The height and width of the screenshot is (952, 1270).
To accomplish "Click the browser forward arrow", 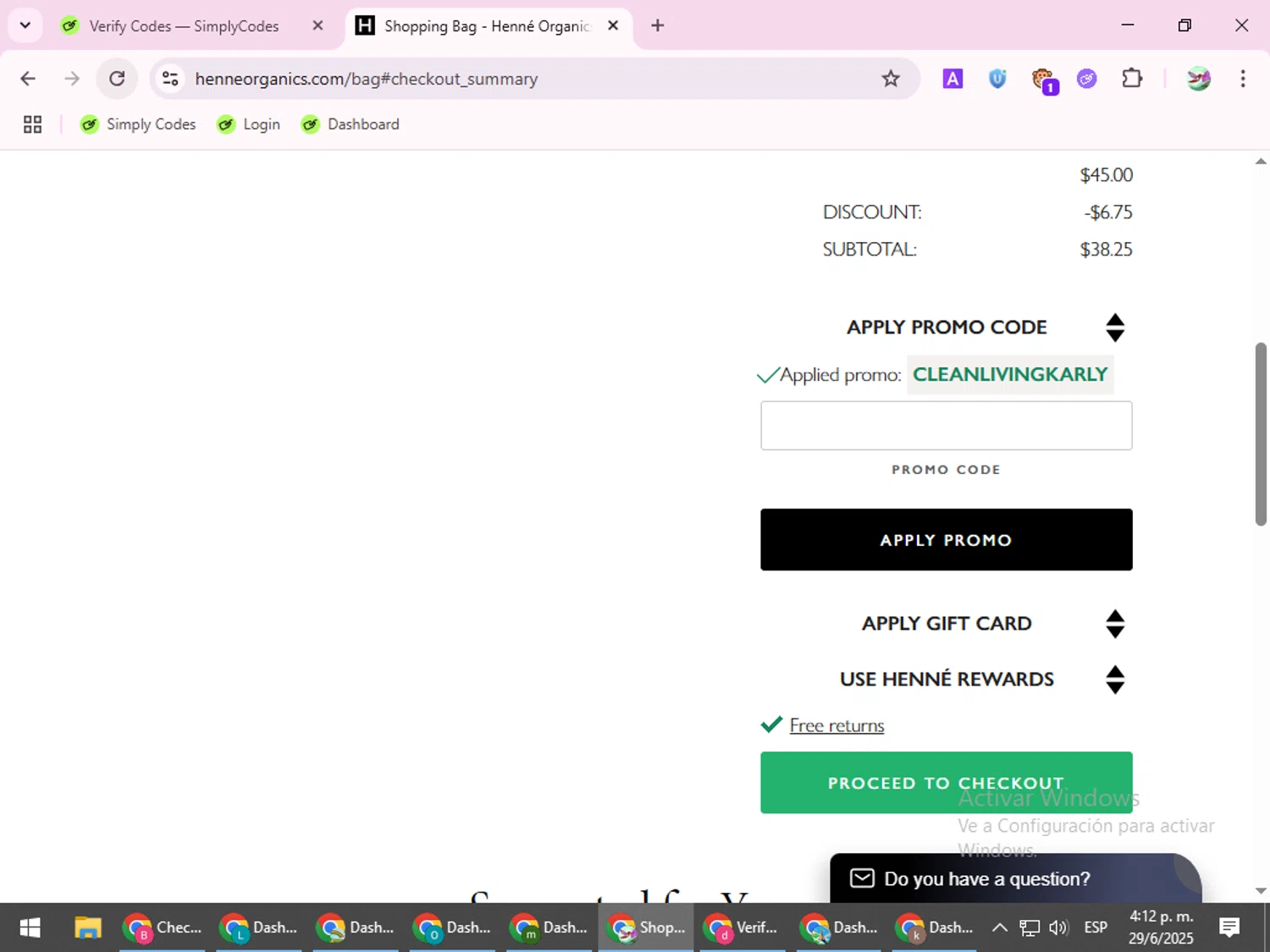I will [x=72, y=79].
